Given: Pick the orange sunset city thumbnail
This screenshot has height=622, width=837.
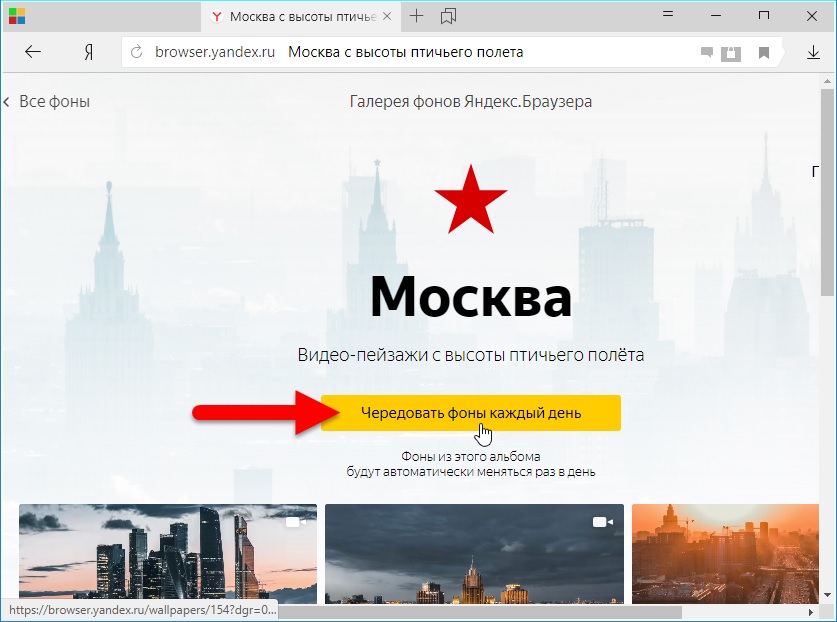Looking at the screenshot, I should [x=725, y=554].
